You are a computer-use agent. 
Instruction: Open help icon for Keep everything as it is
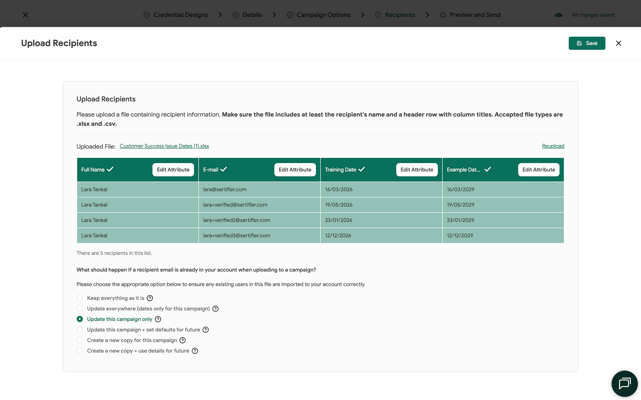click(150, 298)
